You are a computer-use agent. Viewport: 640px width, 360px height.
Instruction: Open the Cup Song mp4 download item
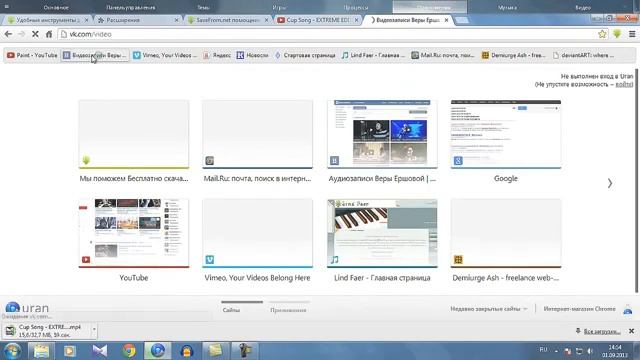[x=46, y=331]
